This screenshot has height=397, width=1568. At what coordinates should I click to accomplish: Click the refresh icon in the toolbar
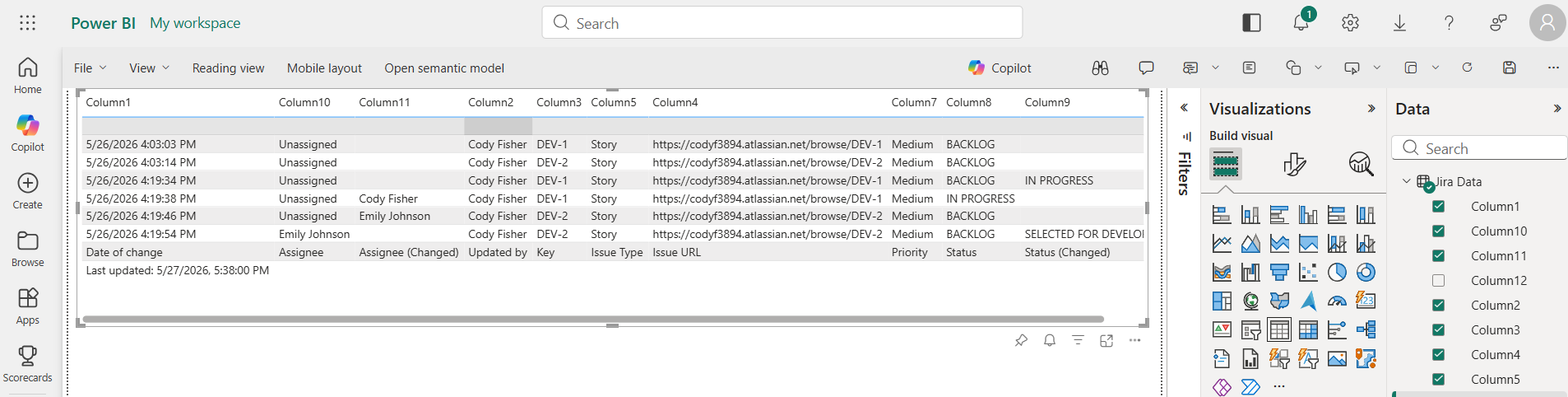1467,68
